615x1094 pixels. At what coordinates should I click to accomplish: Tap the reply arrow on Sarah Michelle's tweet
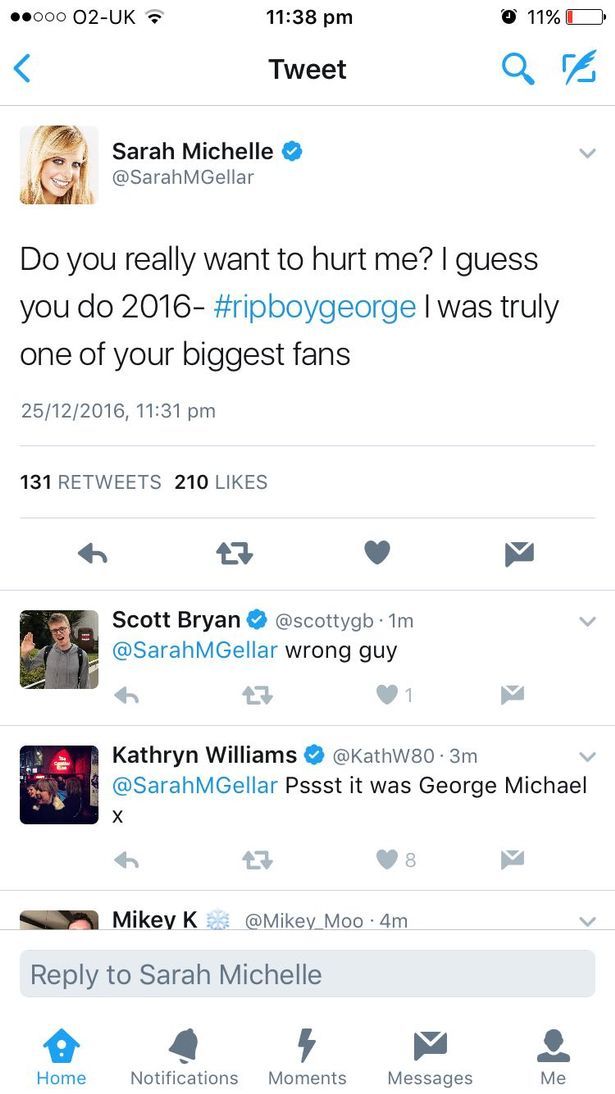(93, 551)
